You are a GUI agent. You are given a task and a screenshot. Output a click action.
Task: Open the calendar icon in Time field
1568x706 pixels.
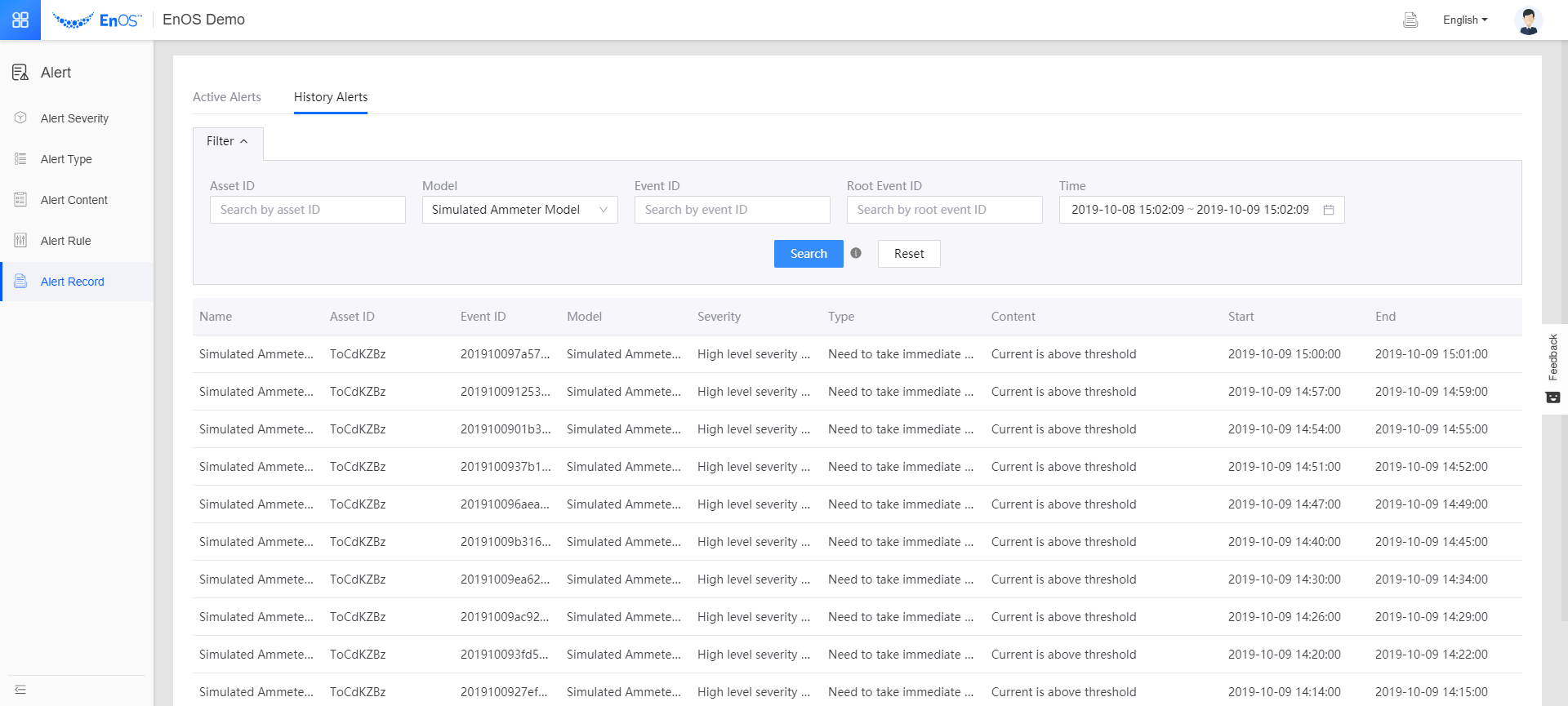(1329, 210)
